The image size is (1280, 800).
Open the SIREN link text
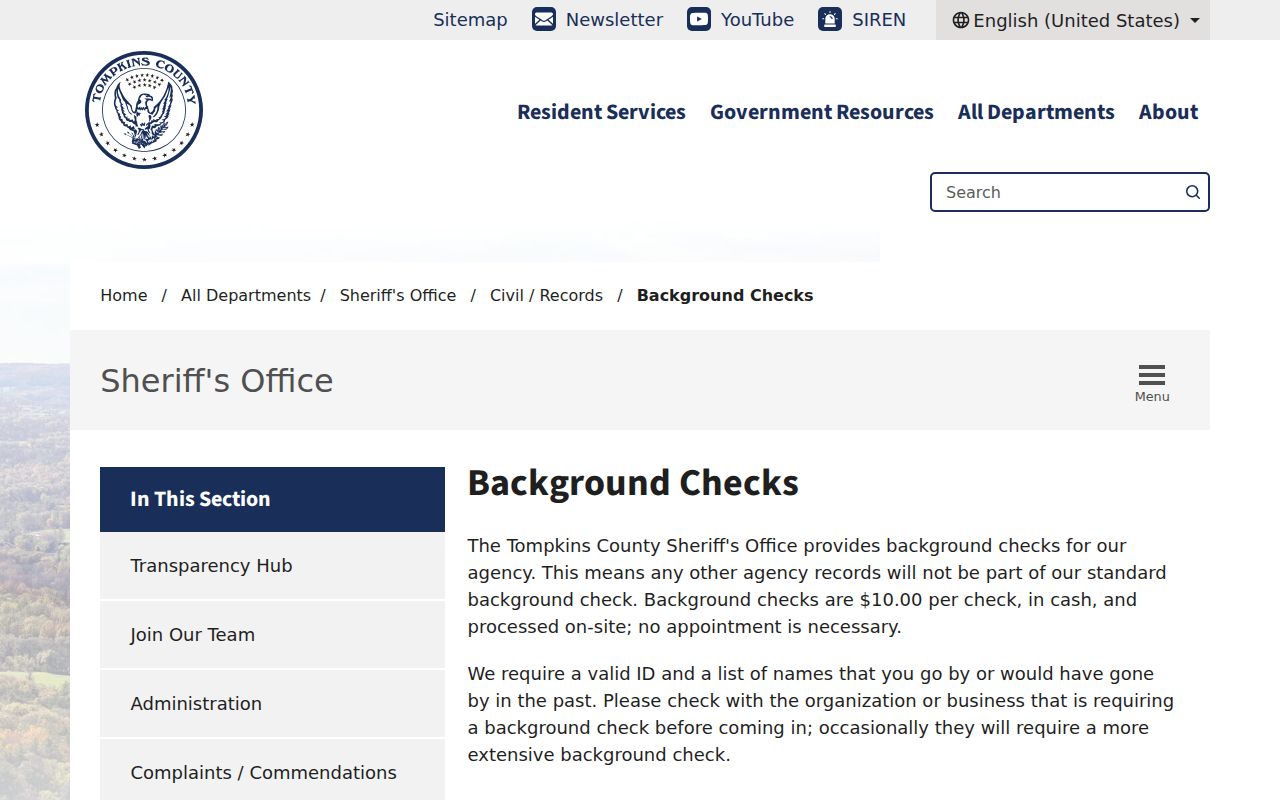(879, 20)
